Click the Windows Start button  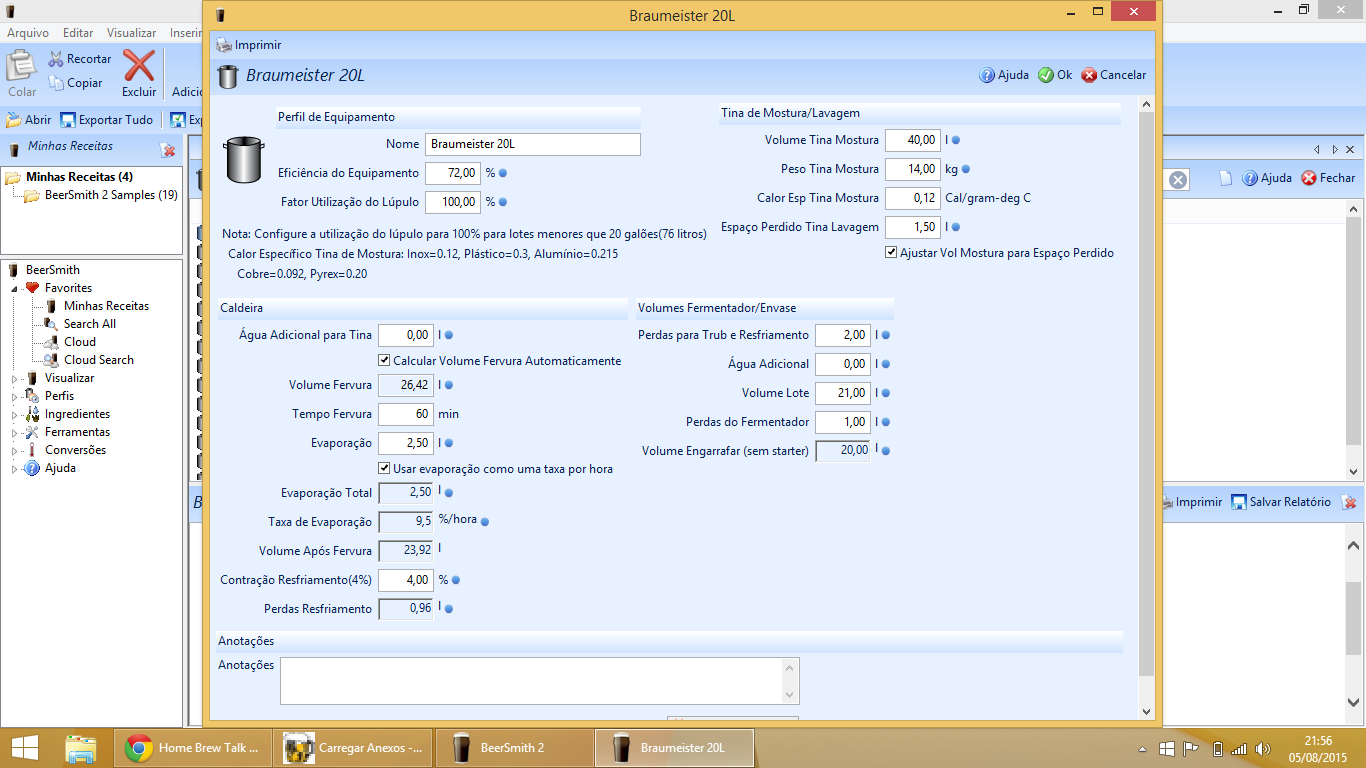(x=24, y=748)
